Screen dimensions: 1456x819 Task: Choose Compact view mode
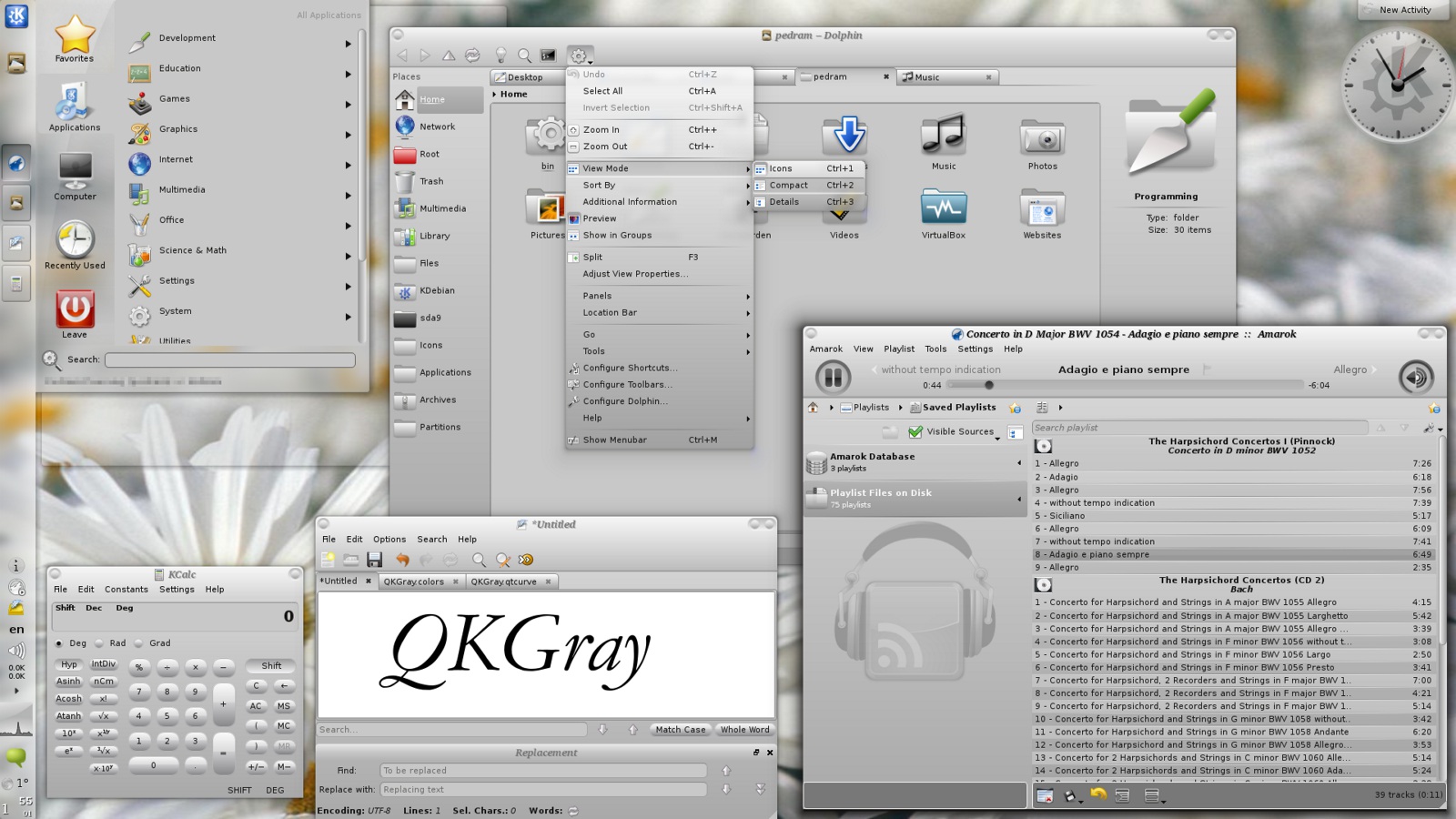808,185
